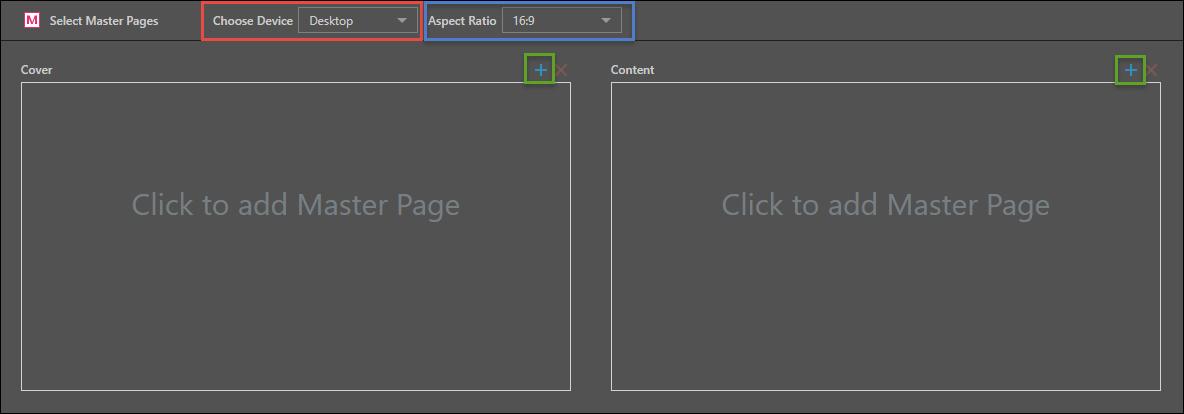This screenshot has width=1184, height=414.
Task: Click the empty header area right of Aspect Ratio
Action: pyautogui.click(x=900, y=21)
